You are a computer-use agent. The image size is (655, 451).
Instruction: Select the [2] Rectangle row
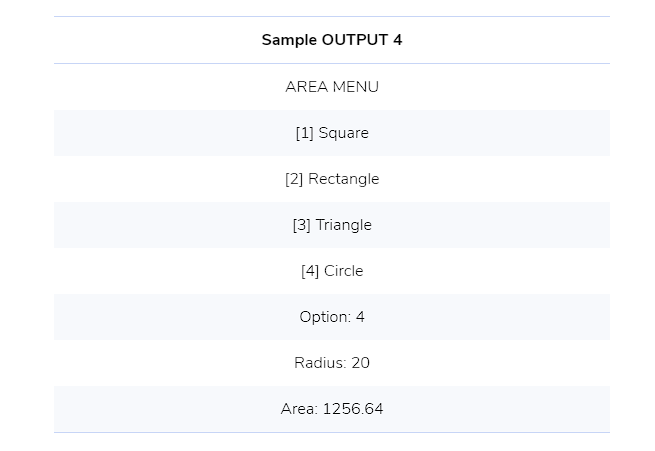point(332,179)
